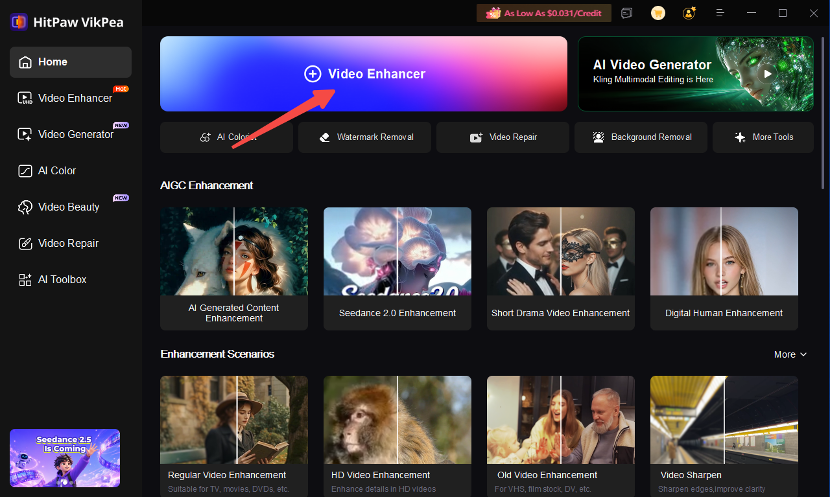Open More Tools
Screen dimensions: 830x498
tap(763, 137)
